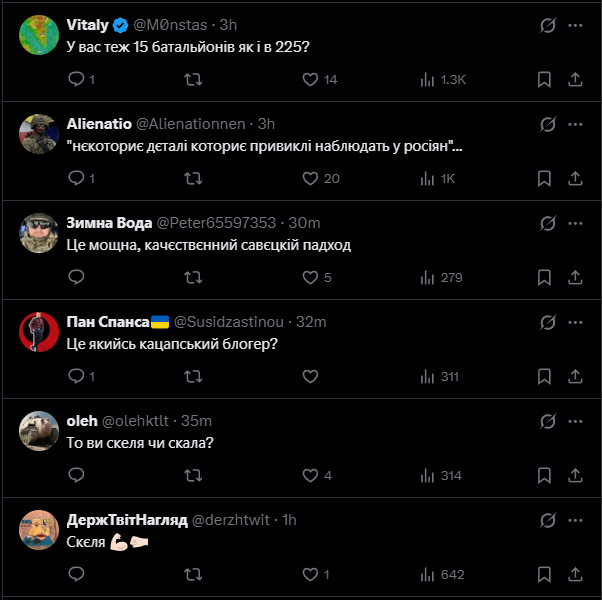View analytics on ДержТвітНагляд's tweet
Screen dimensions: 602x600
(x=427, y=574)
